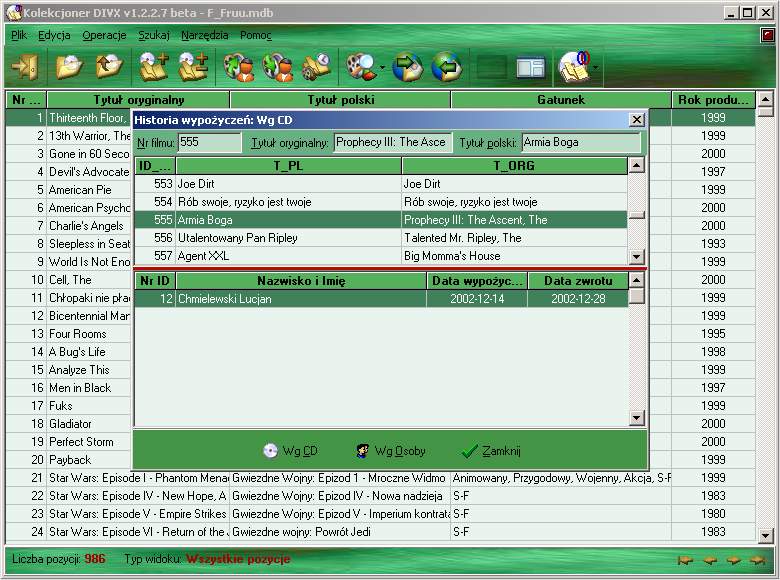Click the add CD toolbar icon

pyautogui.click(x=154, y=68)
